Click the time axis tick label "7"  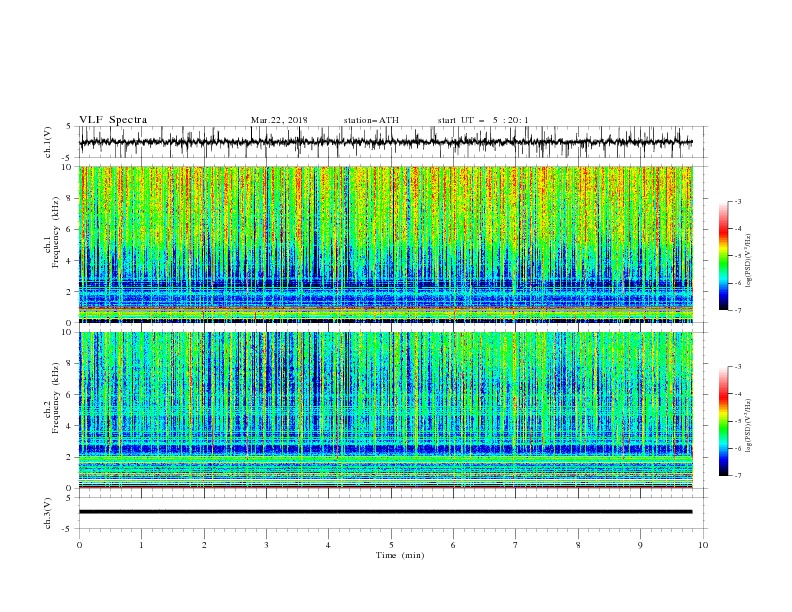pos(515,545)
